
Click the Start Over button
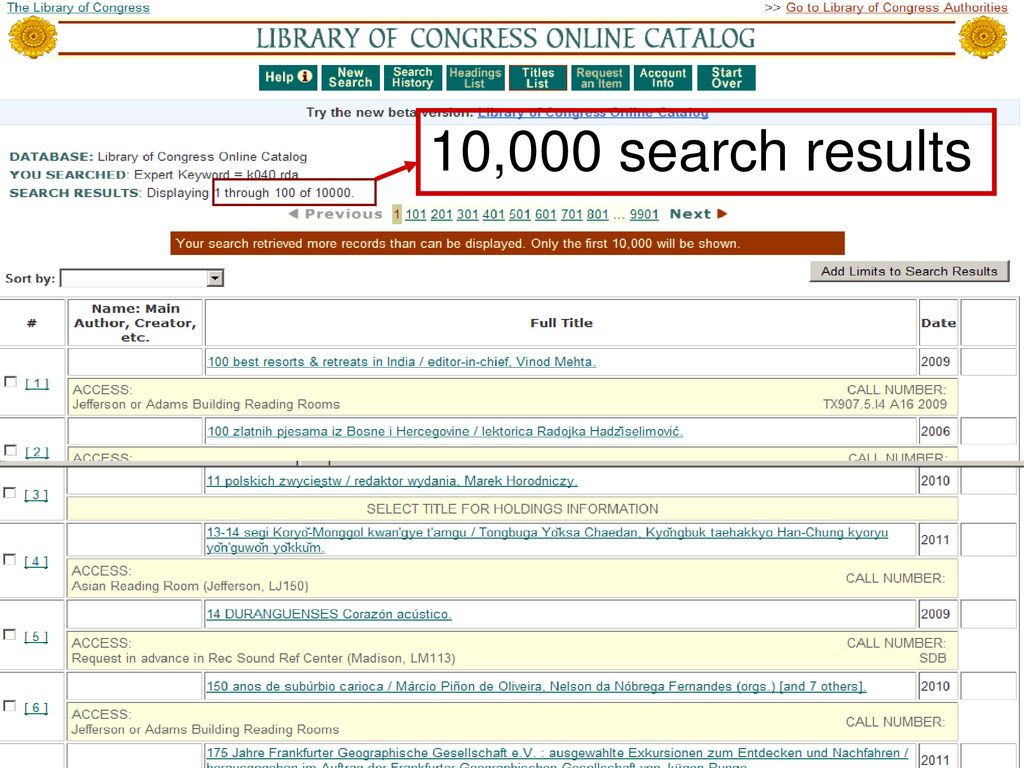pos(726,77)
